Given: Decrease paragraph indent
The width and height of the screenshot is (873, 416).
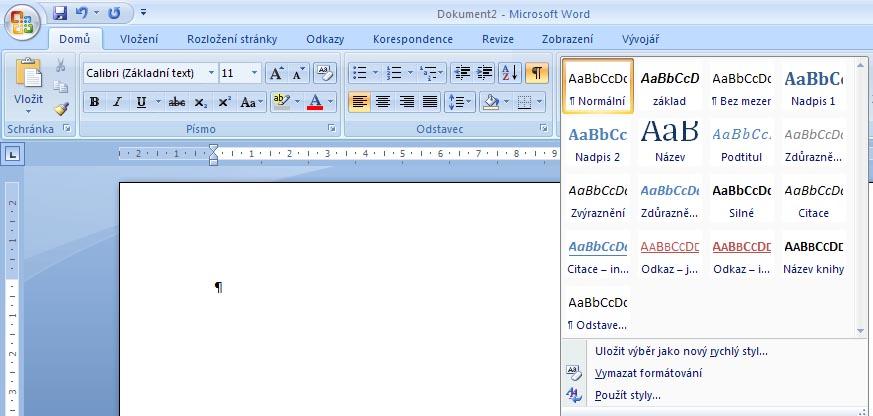Looking at the screenshot, I should (x=462, y=73).
